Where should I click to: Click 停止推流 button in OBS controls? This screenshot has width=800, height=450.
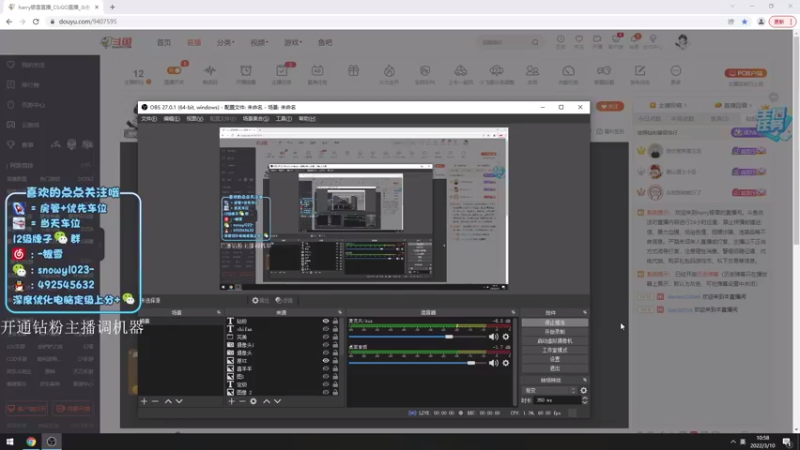(555, 322)
